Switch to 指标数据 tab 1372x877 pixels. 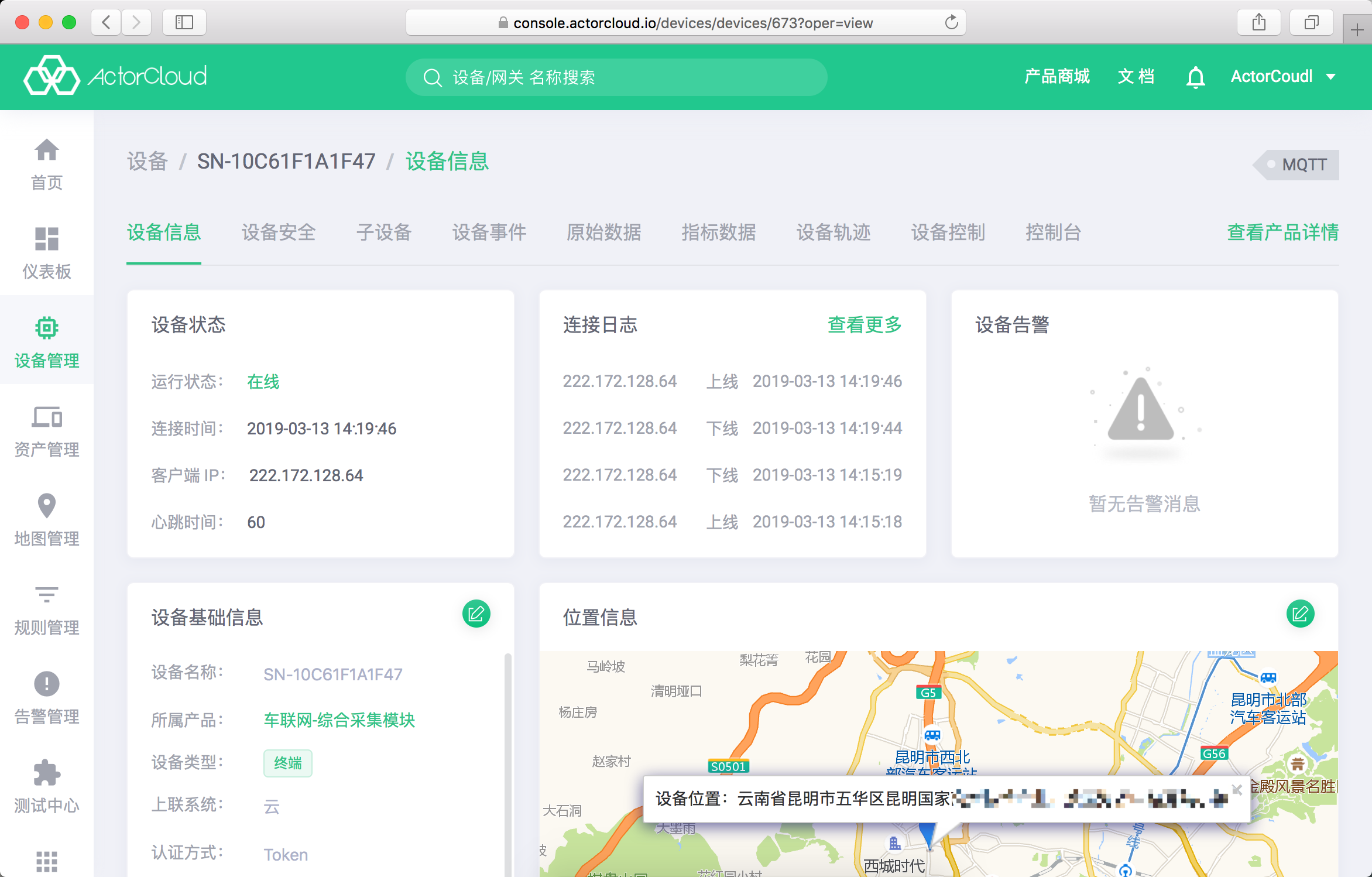tap(719, 232)
